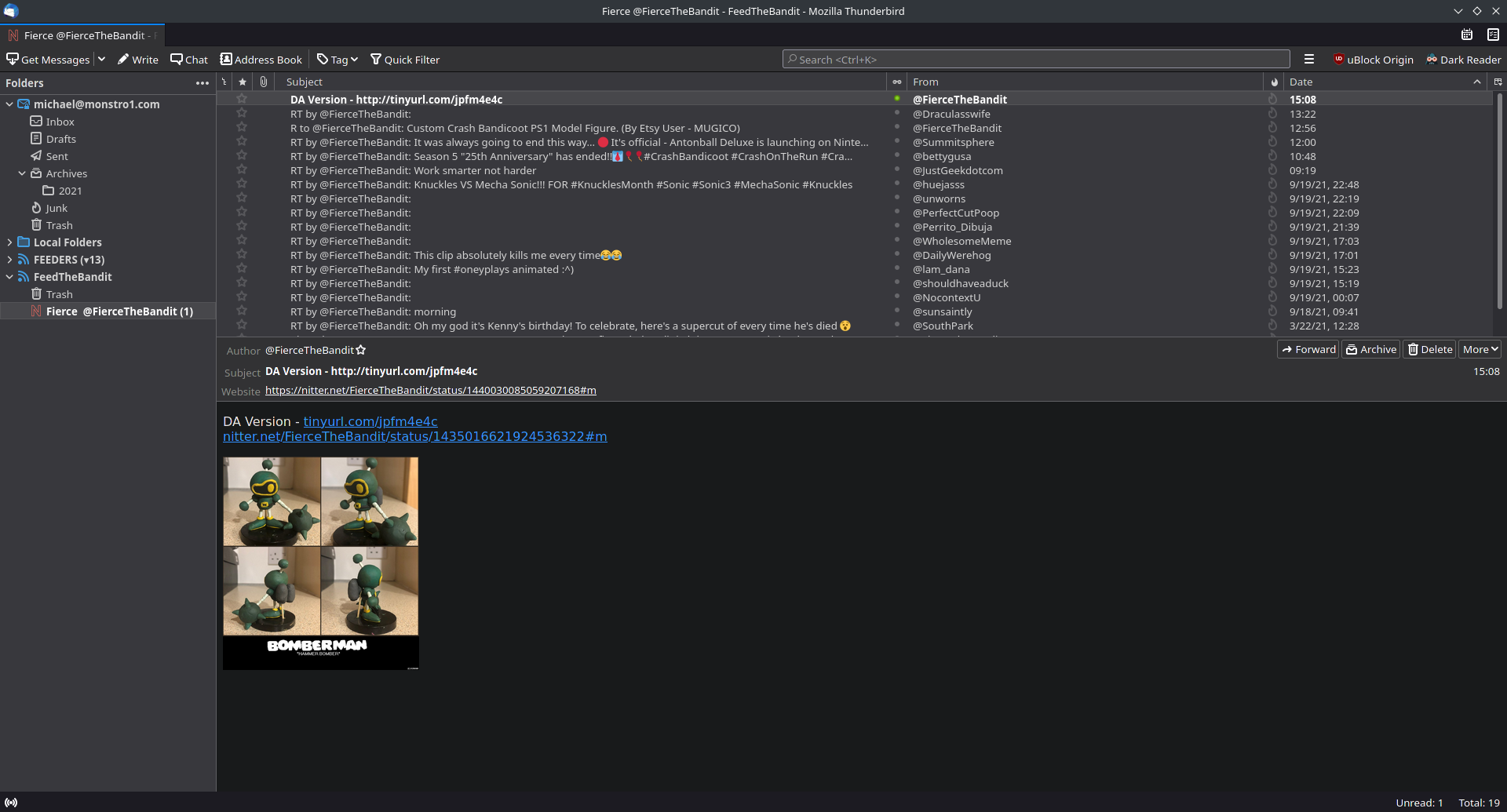This screenshot has height=812, width=1507.
Task: Select the 2021 archive folder
Action: (x=70, y=191)
